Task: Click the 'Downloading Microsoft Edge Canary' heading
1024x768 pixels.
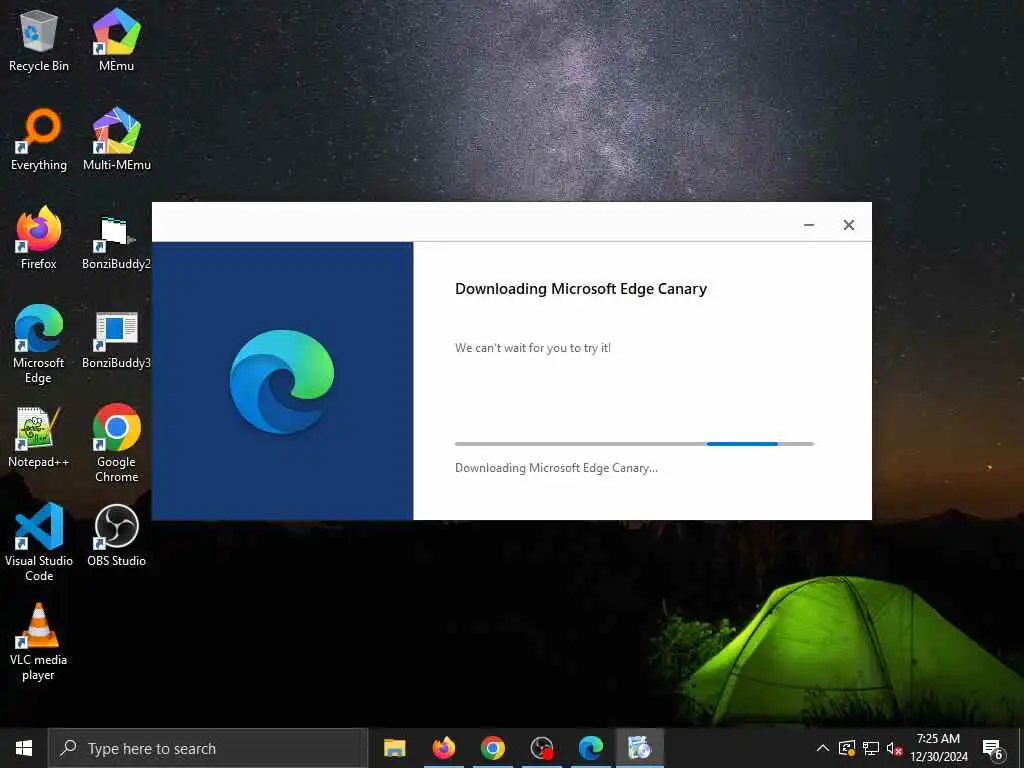Action: pyautogui.click(x=581, y=289)
